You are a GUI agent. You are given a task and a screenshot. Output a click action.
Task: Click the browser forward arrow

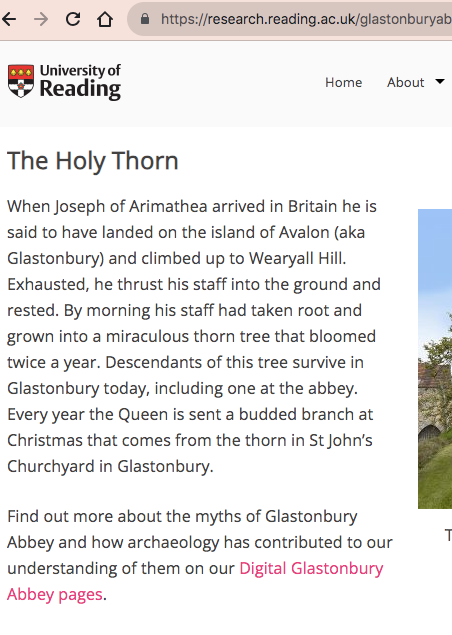(x=41, y=19)
